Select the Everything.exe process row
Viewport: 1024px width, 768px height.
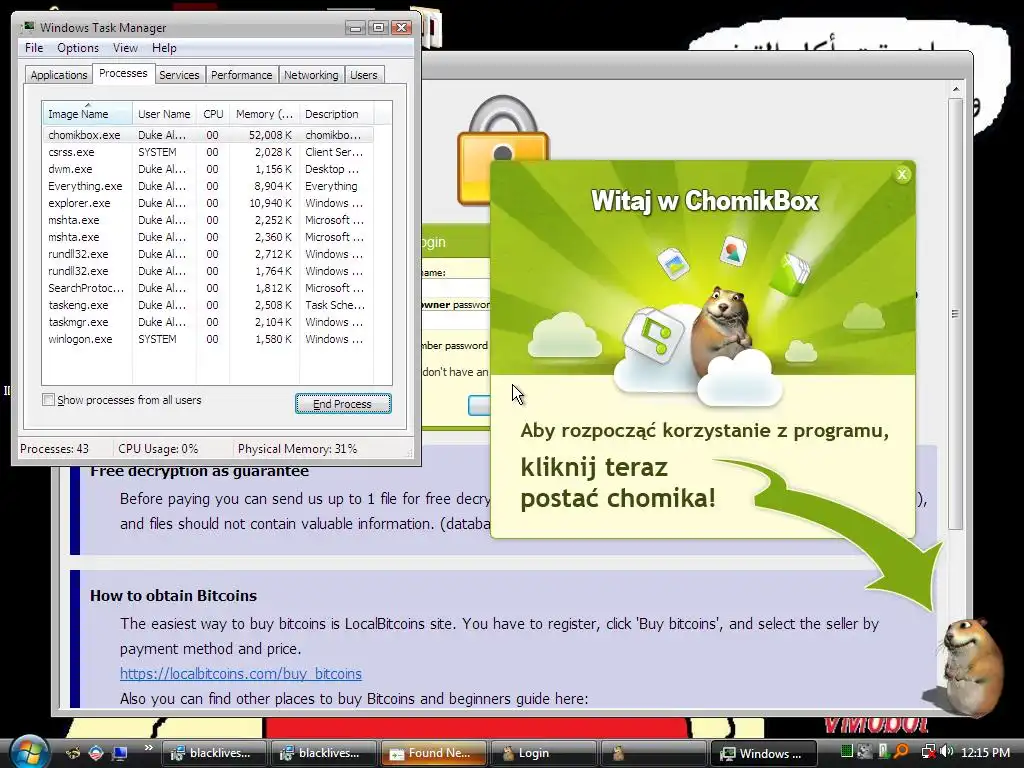208,186
